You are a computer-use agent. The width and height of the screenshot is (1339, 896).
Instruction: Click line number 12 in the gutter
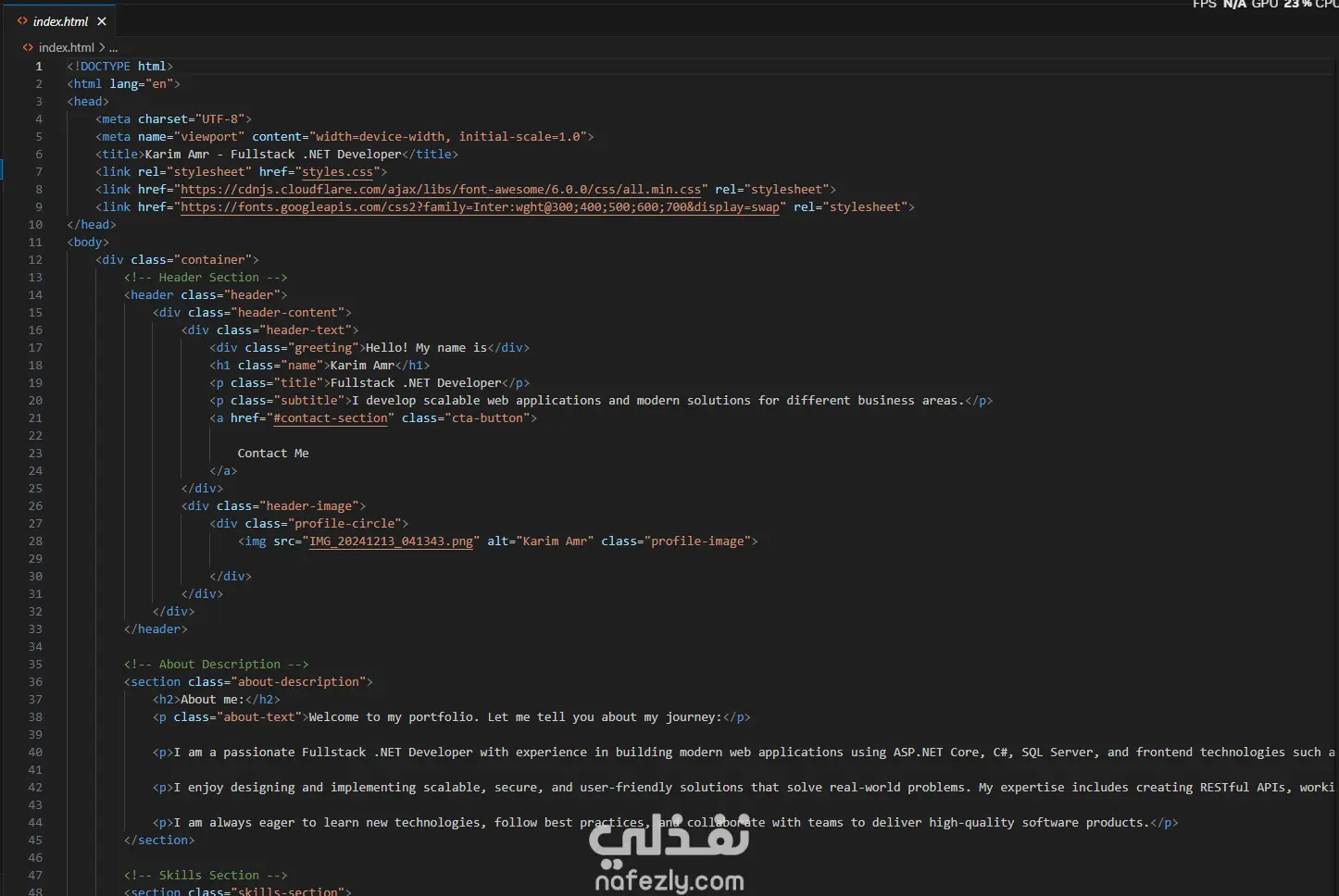coord(35,260)
